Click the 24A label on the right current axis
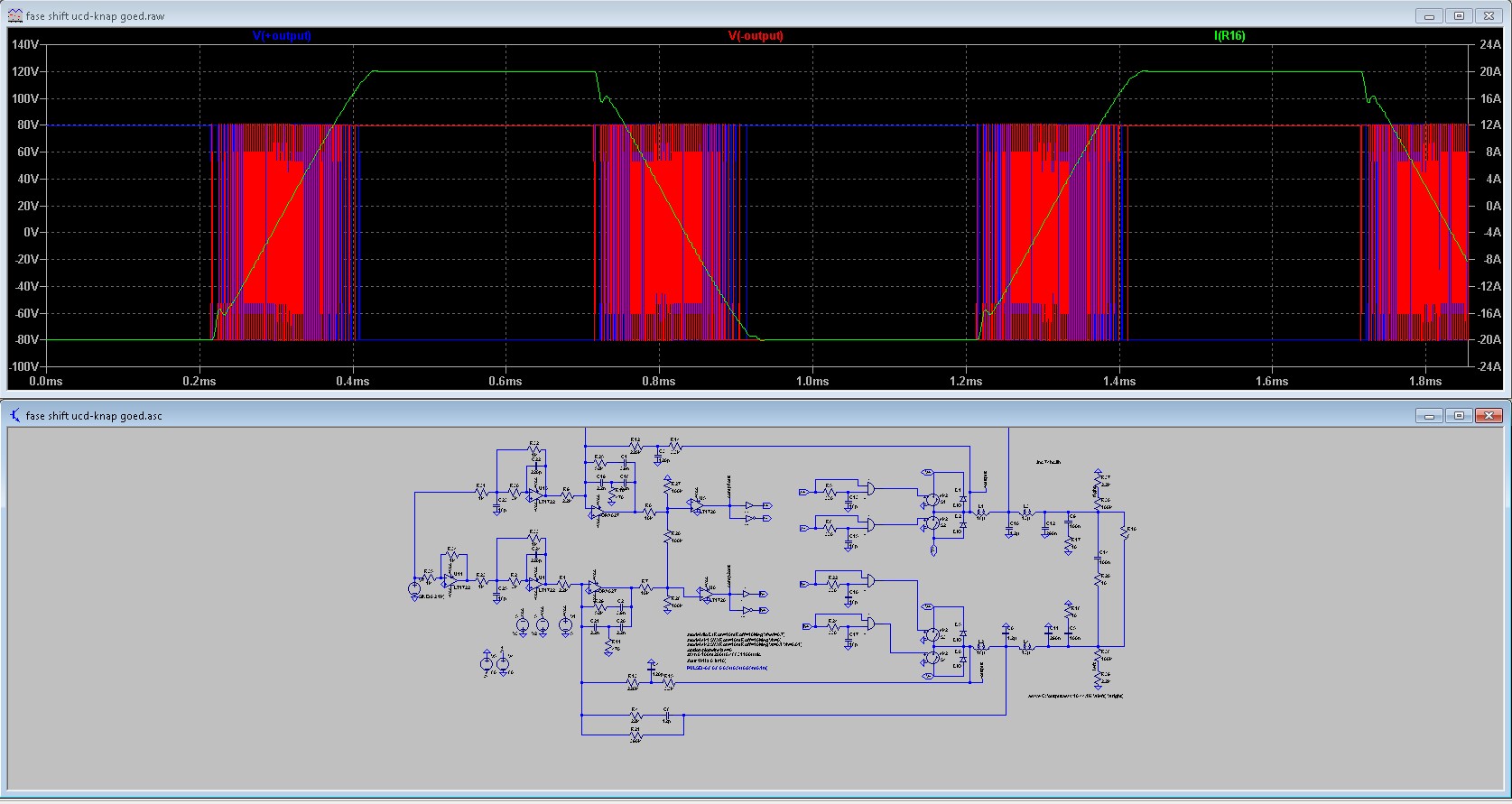Image resolution: width=1512 pixels, height=804 pixels. [1490, 44]
